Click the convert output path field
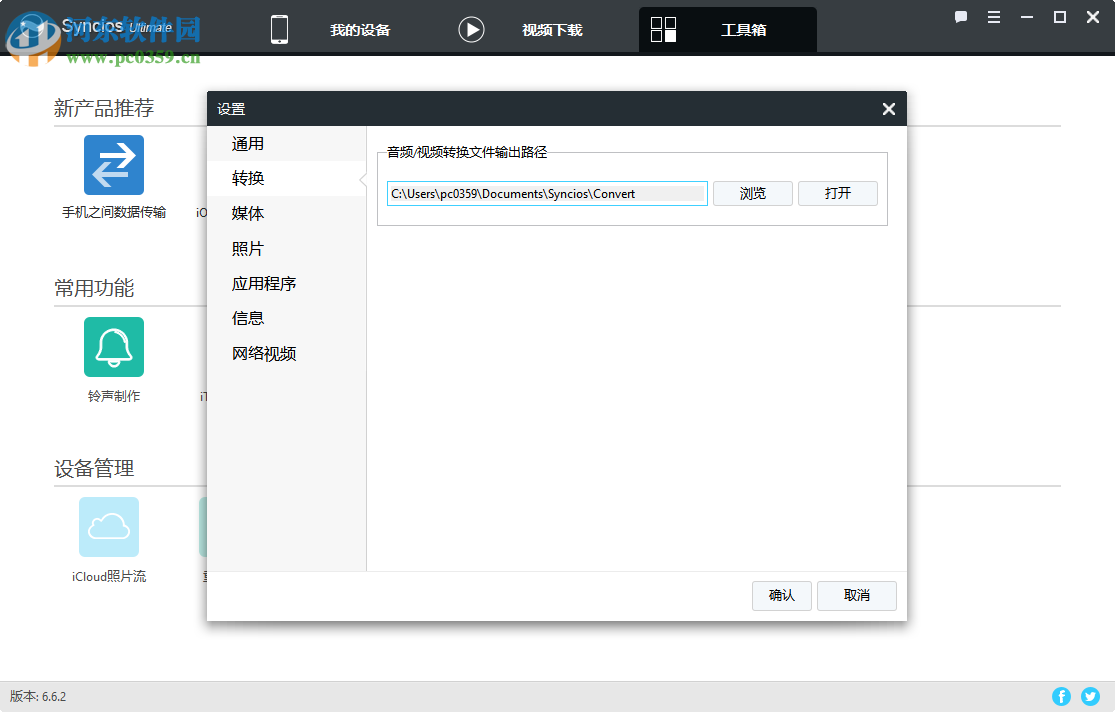This screenshot has width=1115, height=712. pos(546,193)
